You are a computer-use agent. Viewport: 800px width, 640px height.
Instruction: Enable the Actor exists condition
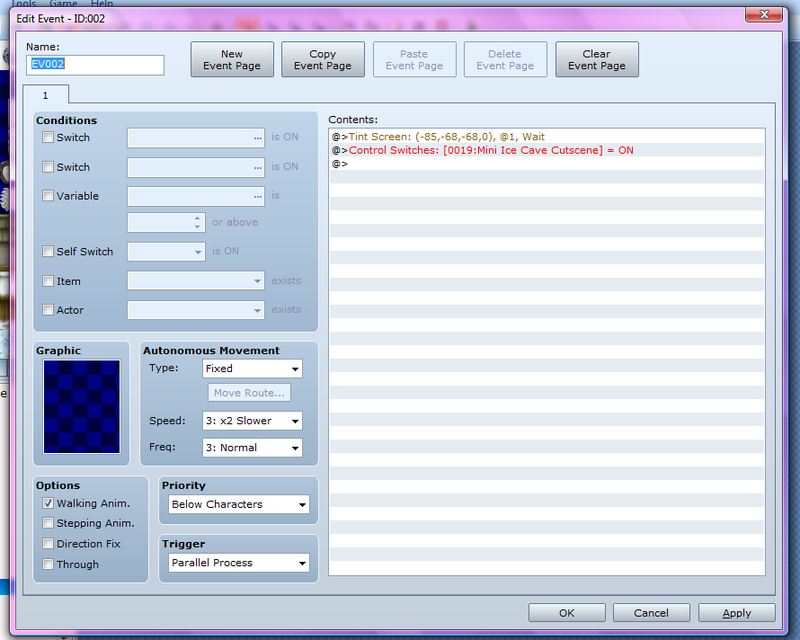48,310
